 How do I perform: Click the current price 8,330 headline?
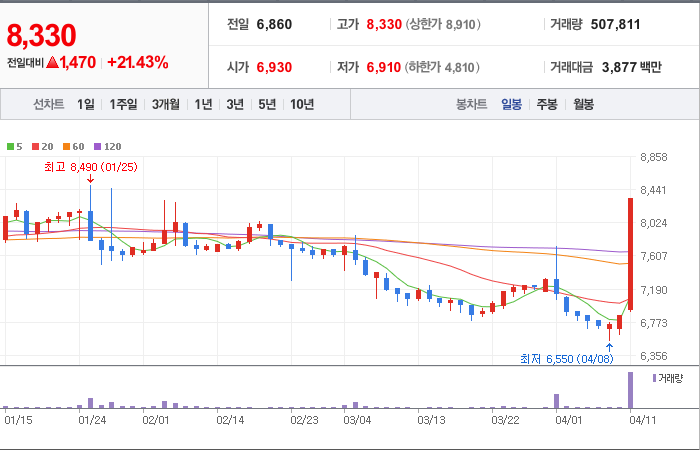[x=42, y=35]
